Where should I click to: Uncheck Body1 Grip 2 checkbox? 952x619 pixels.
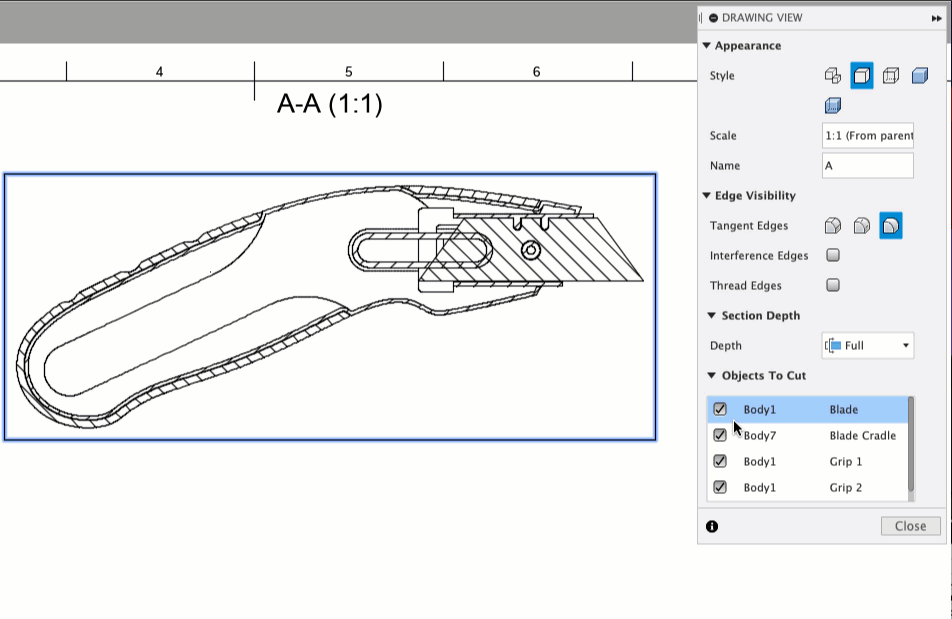[720, 487]
